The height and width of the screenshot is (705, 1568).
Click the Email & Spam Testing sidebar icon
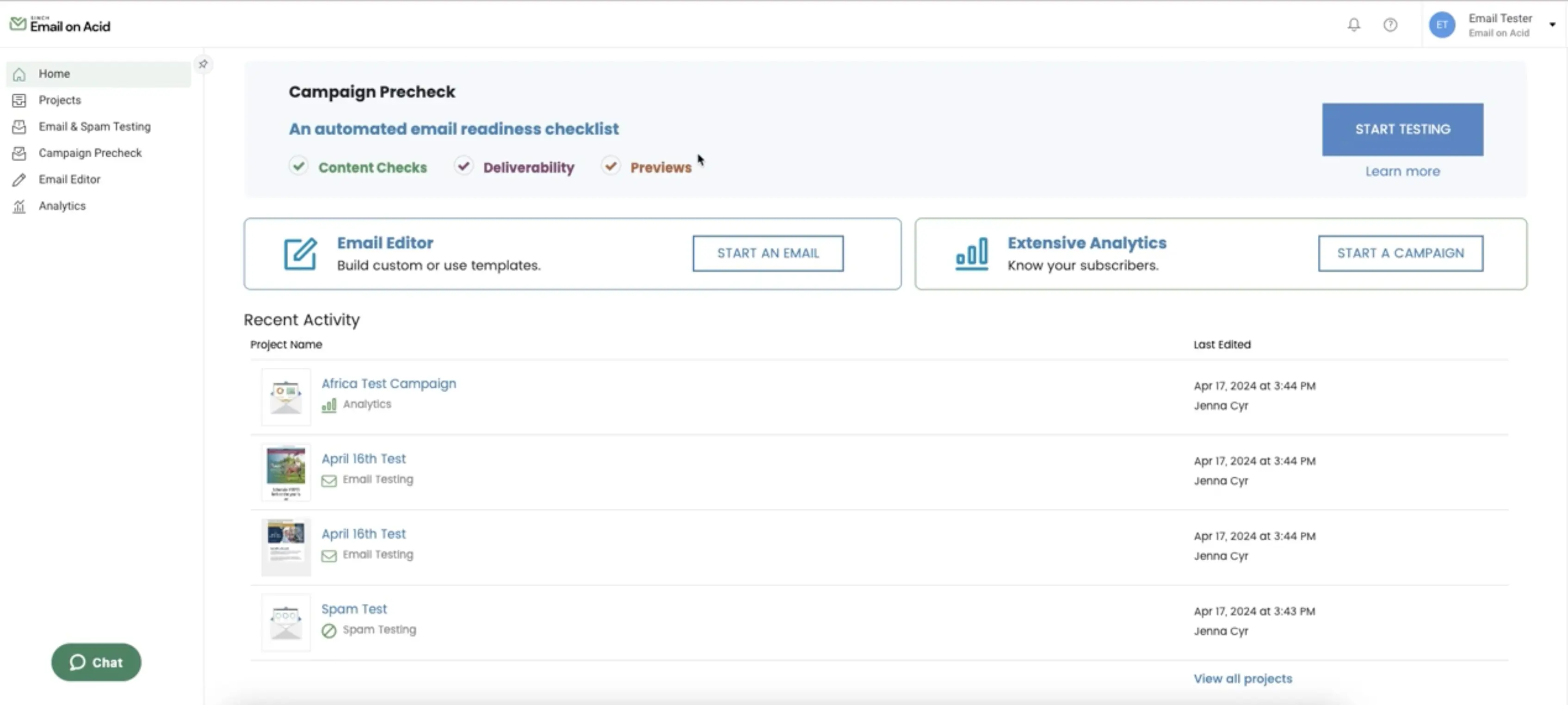tap(19, 127)
